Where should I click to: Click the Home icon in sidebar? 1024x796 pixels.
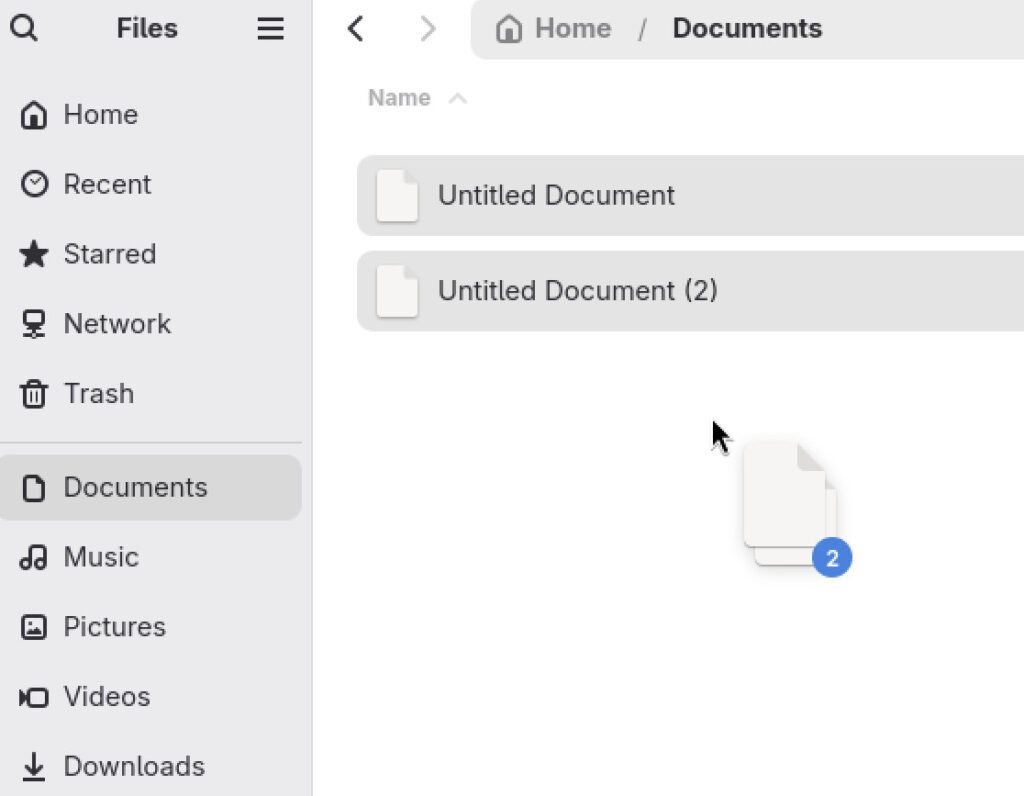(x=34, y=115)
